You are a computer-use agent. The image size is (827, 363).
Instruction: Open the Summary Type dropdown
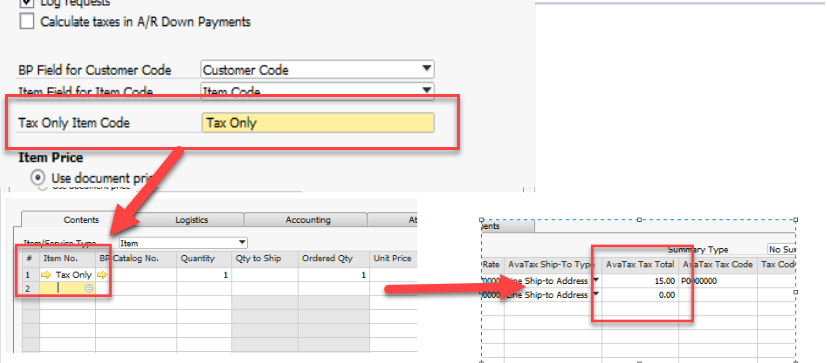(x=781, y=250)
